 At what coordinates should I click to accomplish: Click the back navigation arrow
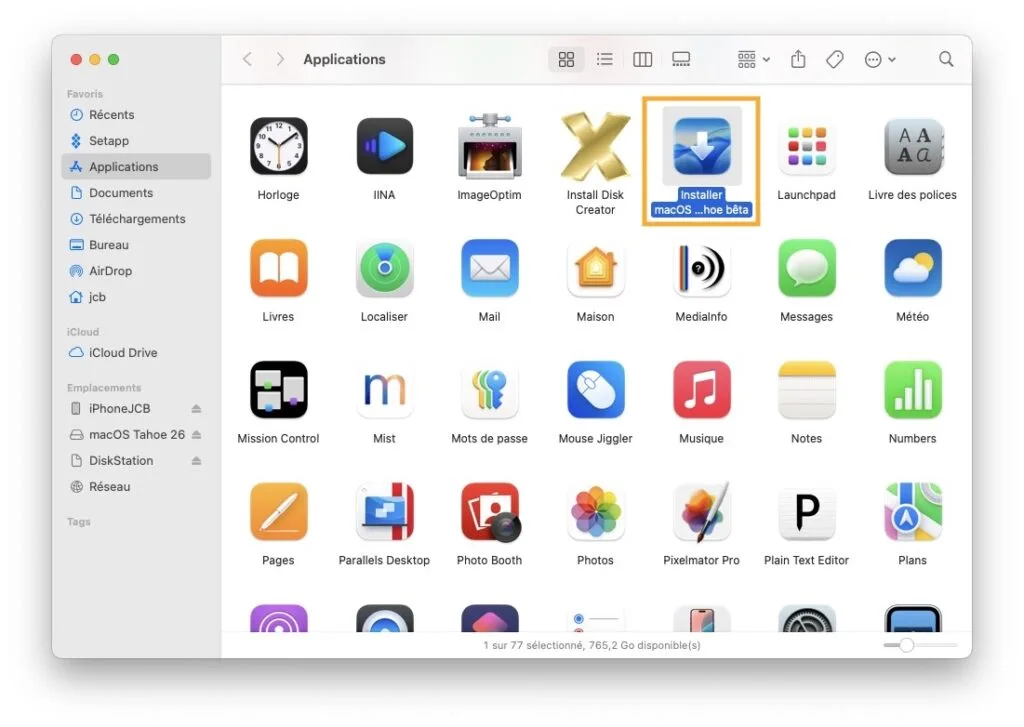tap(247, 59)
